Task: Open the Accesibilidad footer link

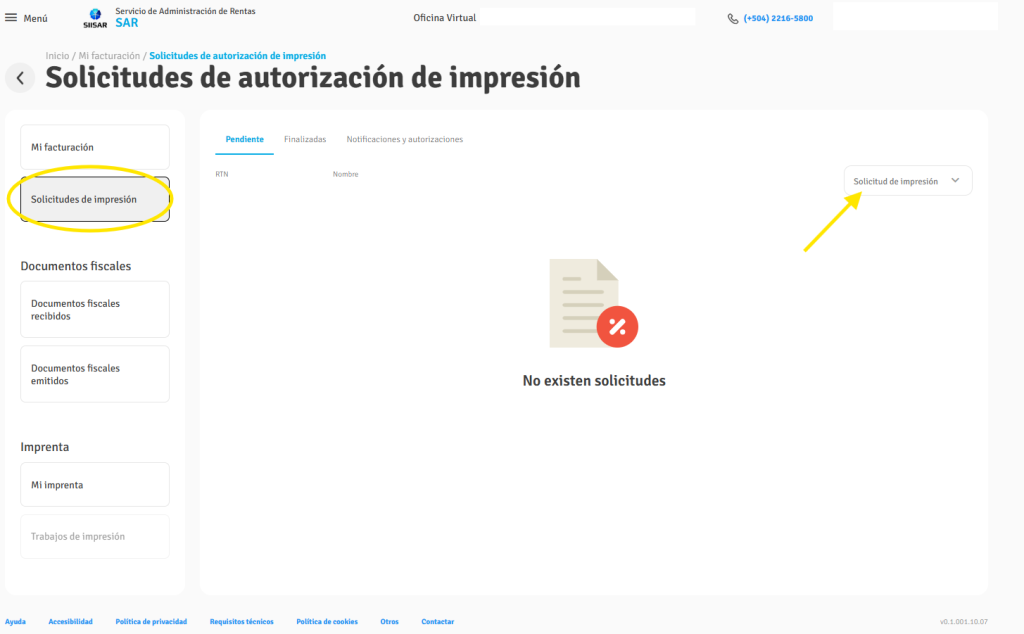Action: click(x=71, y=622)
